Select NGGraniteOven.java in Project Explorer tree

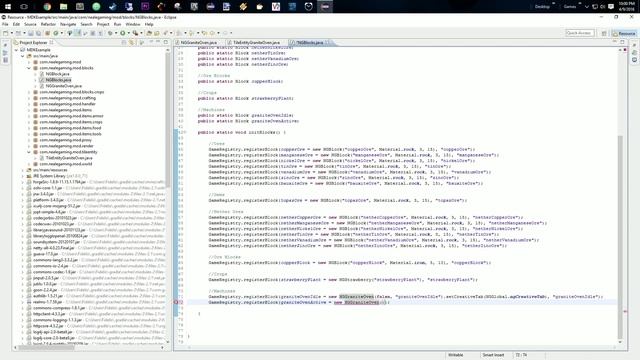click(x=64, y=86)
